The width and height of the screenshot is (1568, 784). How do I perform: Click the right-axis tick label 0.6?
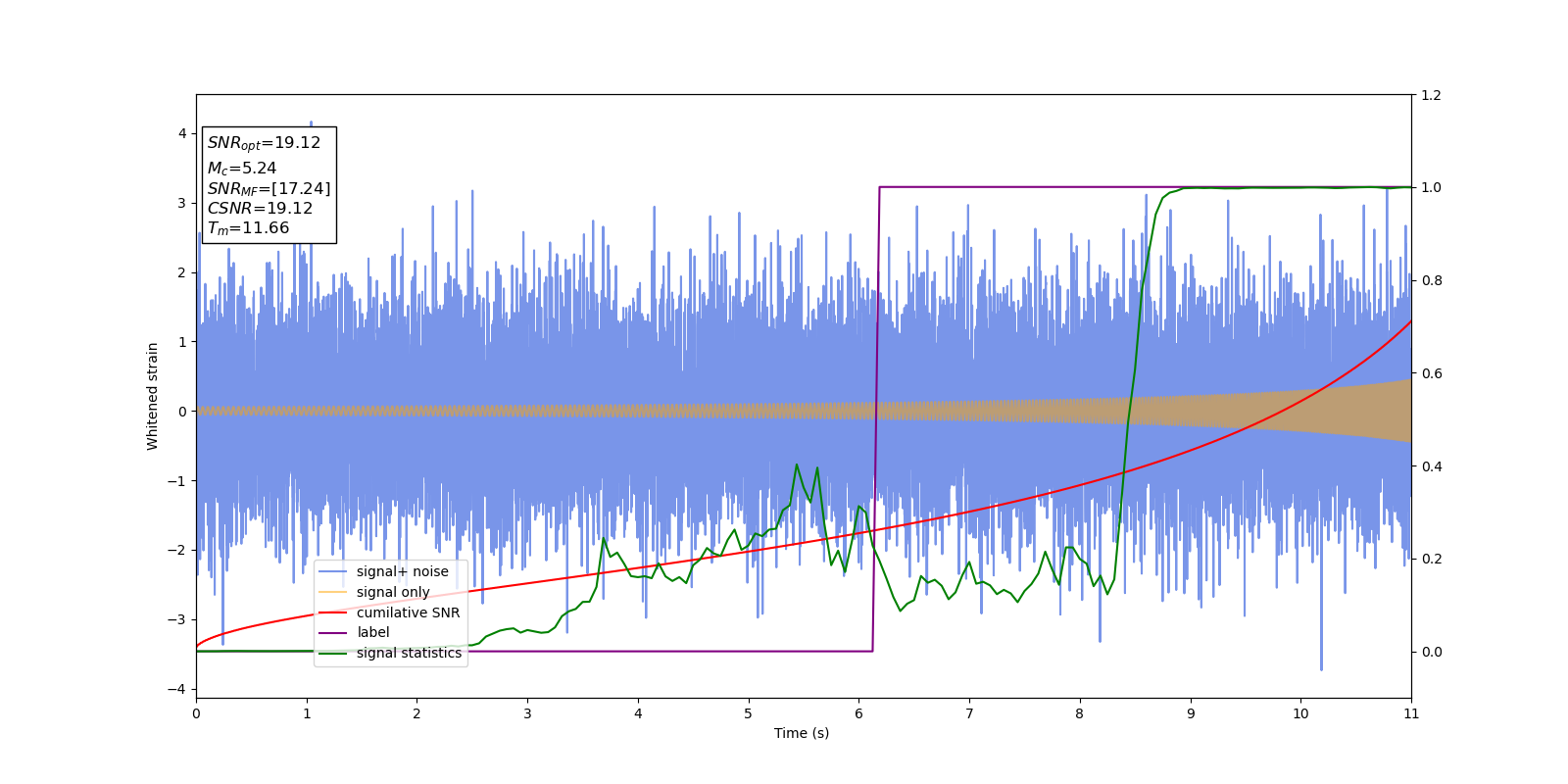[x=1431, y=373]
